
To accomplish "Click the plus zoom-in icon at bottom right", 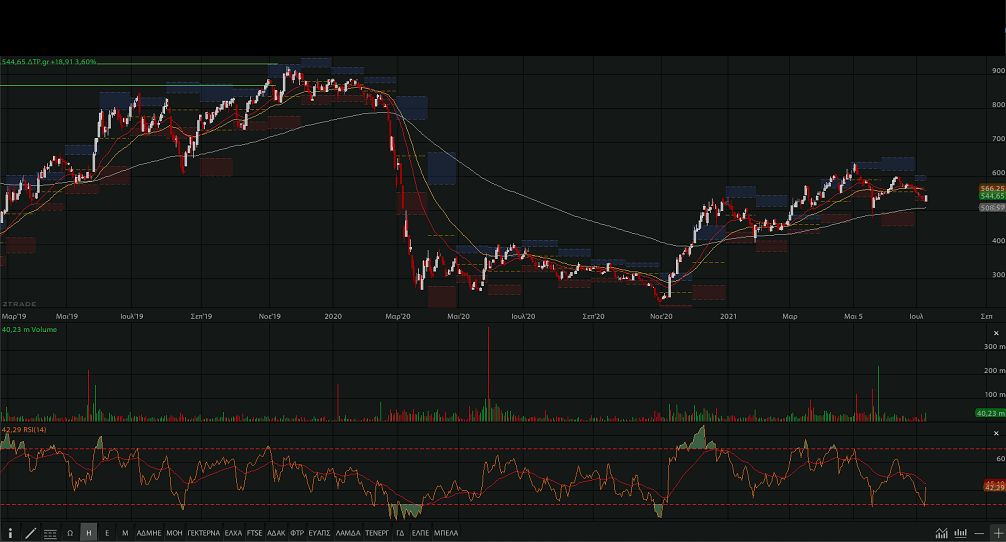I will [x=996, y=533].
